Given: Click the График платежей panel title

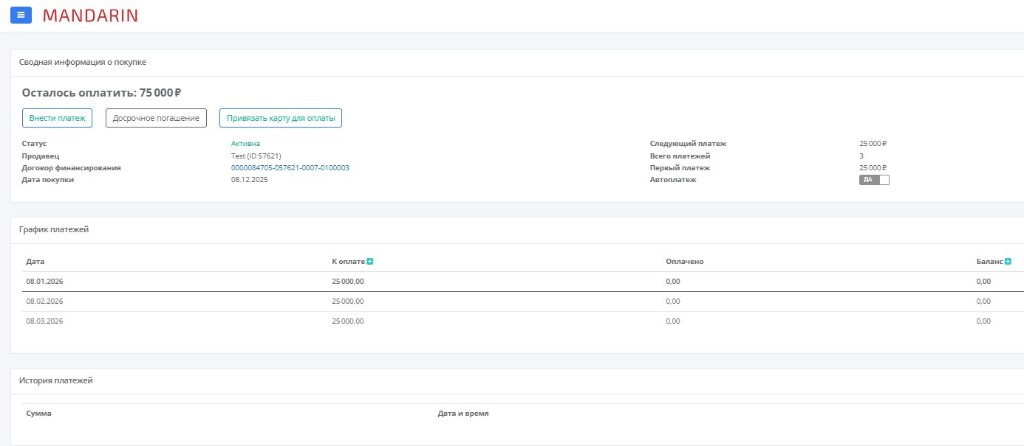Looking at the screenshot, I should click(55, 230).
